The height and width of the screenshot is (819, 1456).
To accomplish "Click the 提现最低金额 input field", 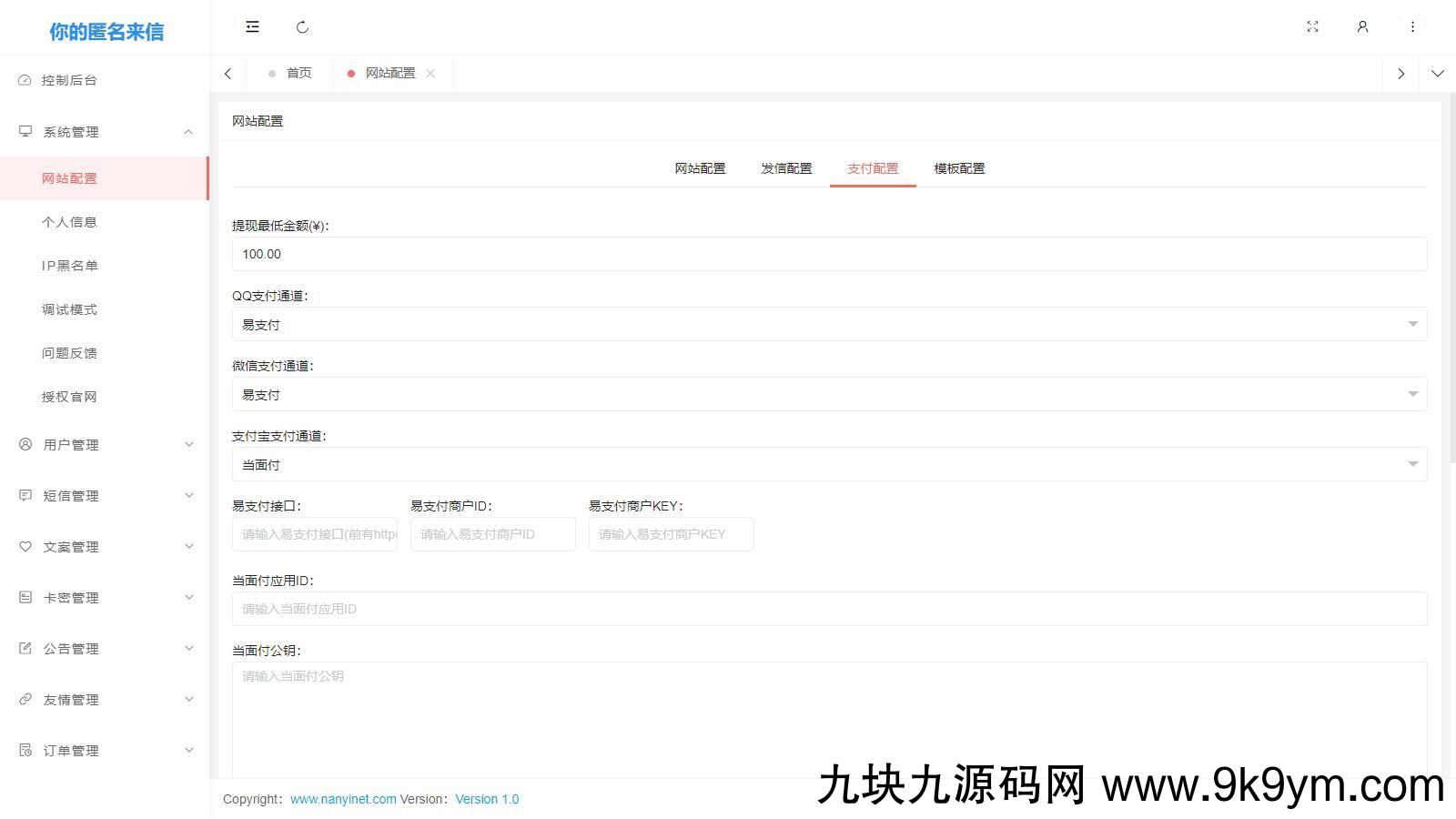I will click(828, 254).
